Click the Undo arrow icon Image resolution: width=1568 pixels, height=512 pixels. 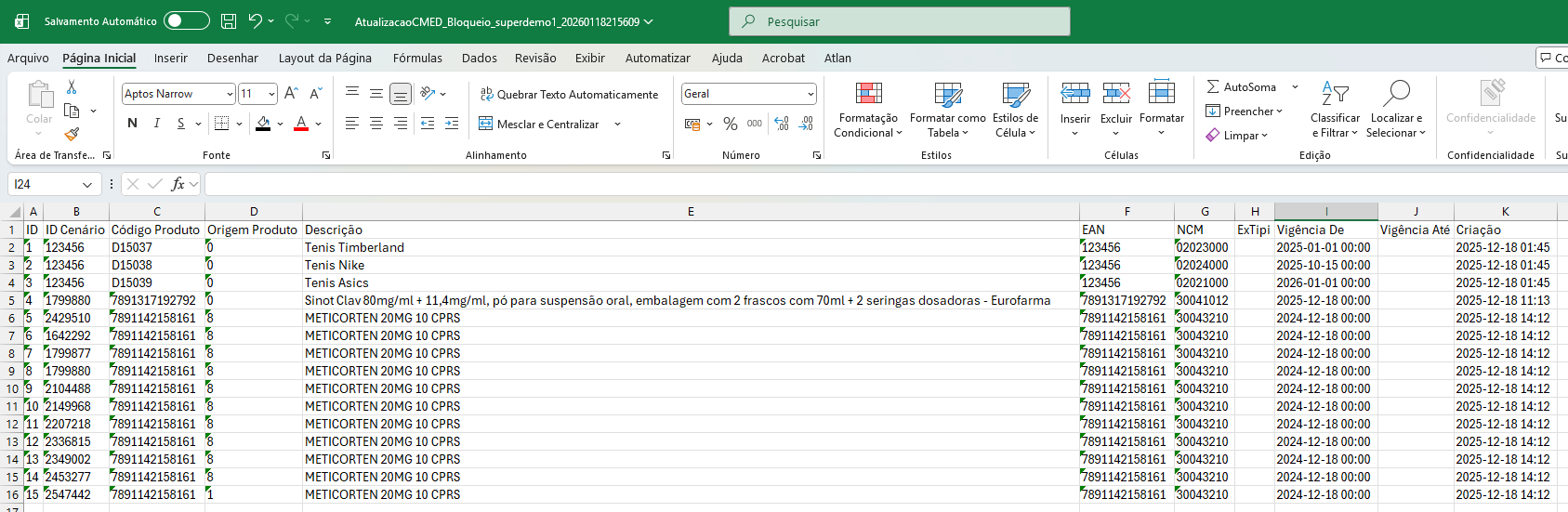point(255,20)
